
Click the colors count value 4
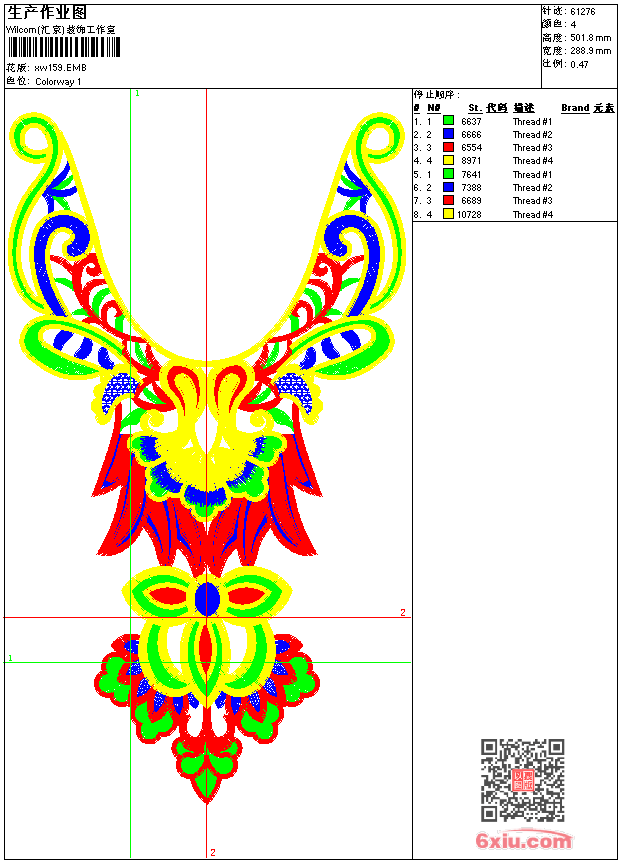[573, 25]
